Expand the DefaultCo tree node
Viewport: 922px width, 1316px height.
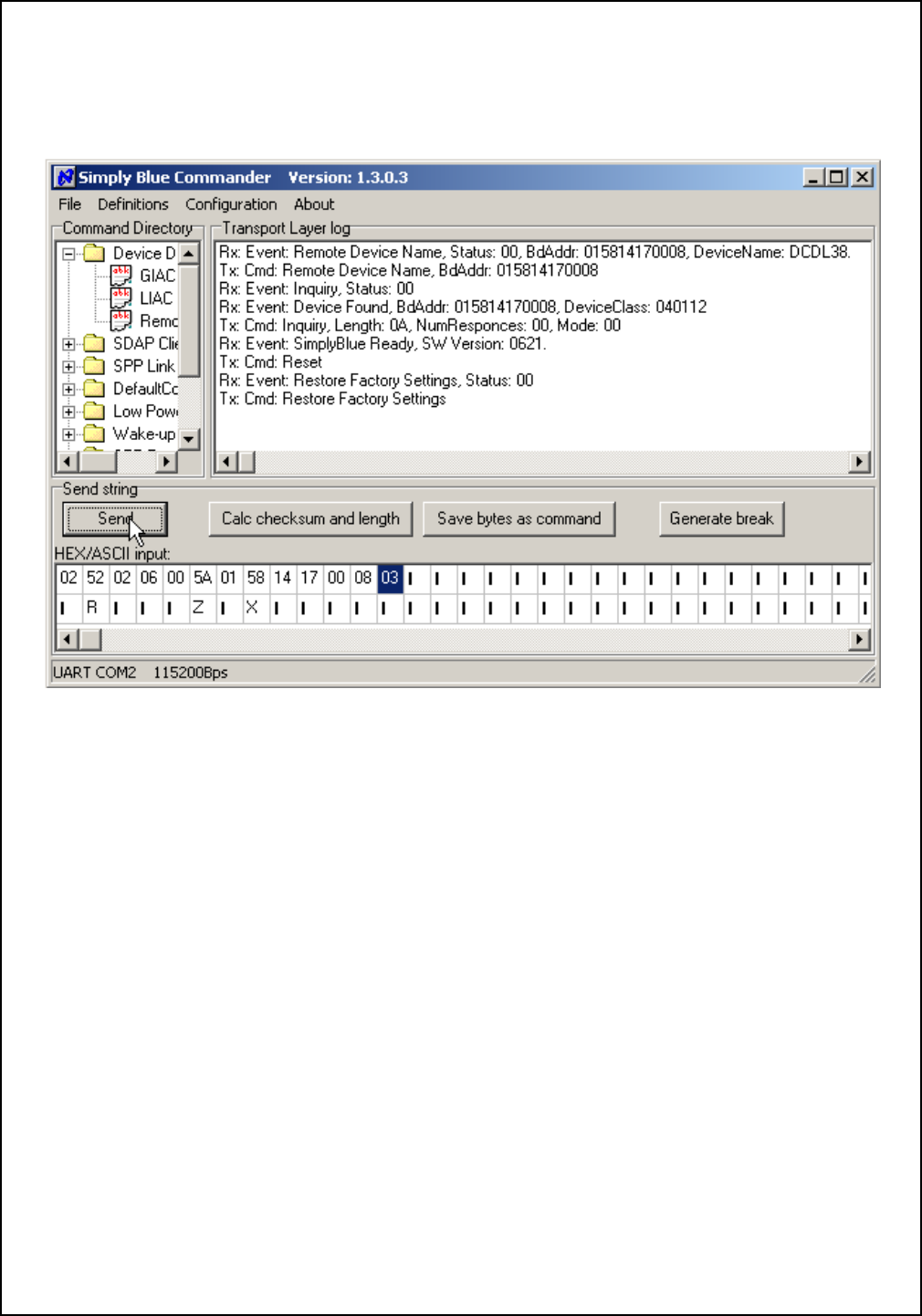[x=68, y=390]
